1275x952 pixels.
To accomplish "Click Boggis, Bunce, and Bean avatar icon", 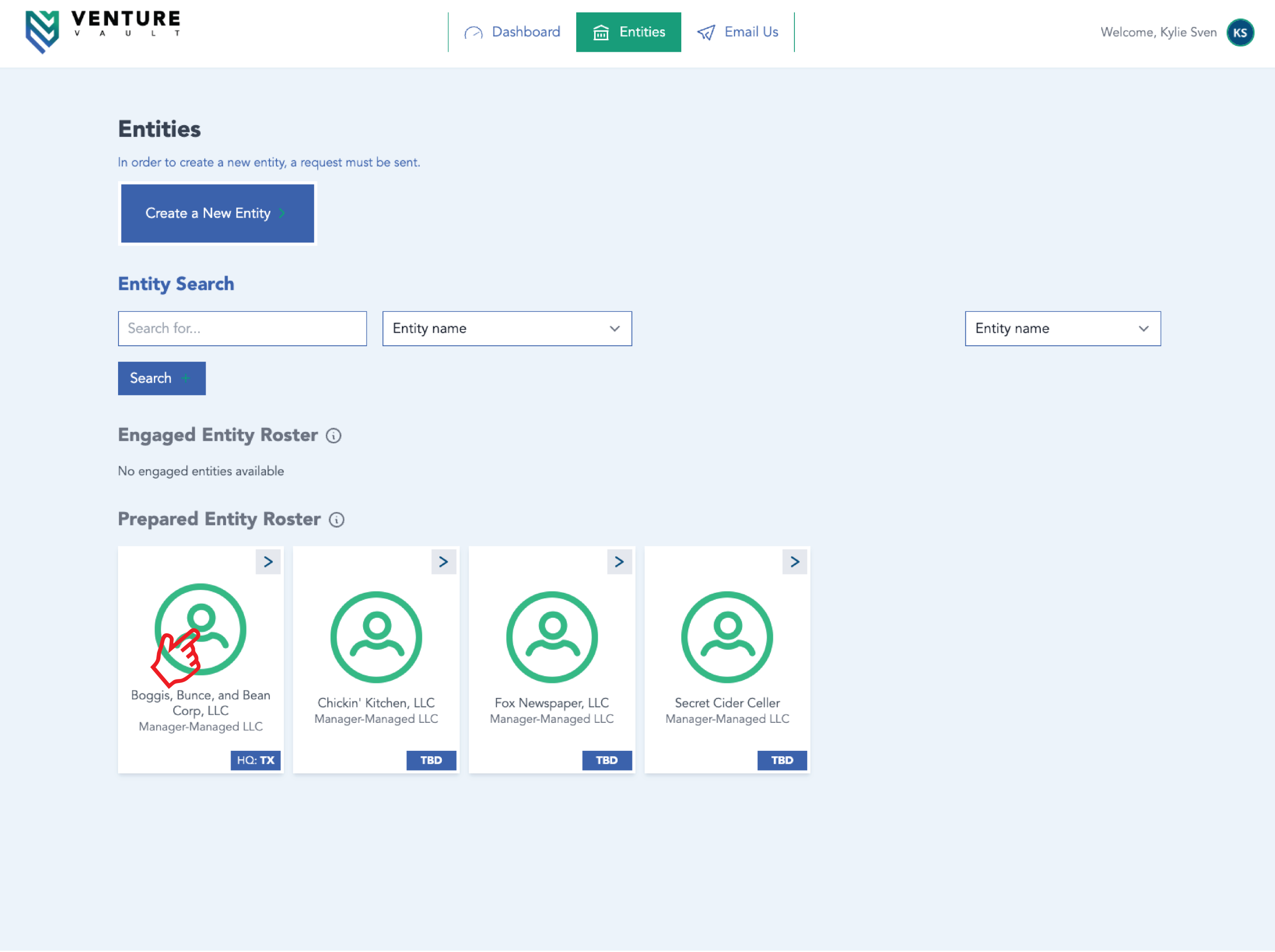I will (201, 629).
